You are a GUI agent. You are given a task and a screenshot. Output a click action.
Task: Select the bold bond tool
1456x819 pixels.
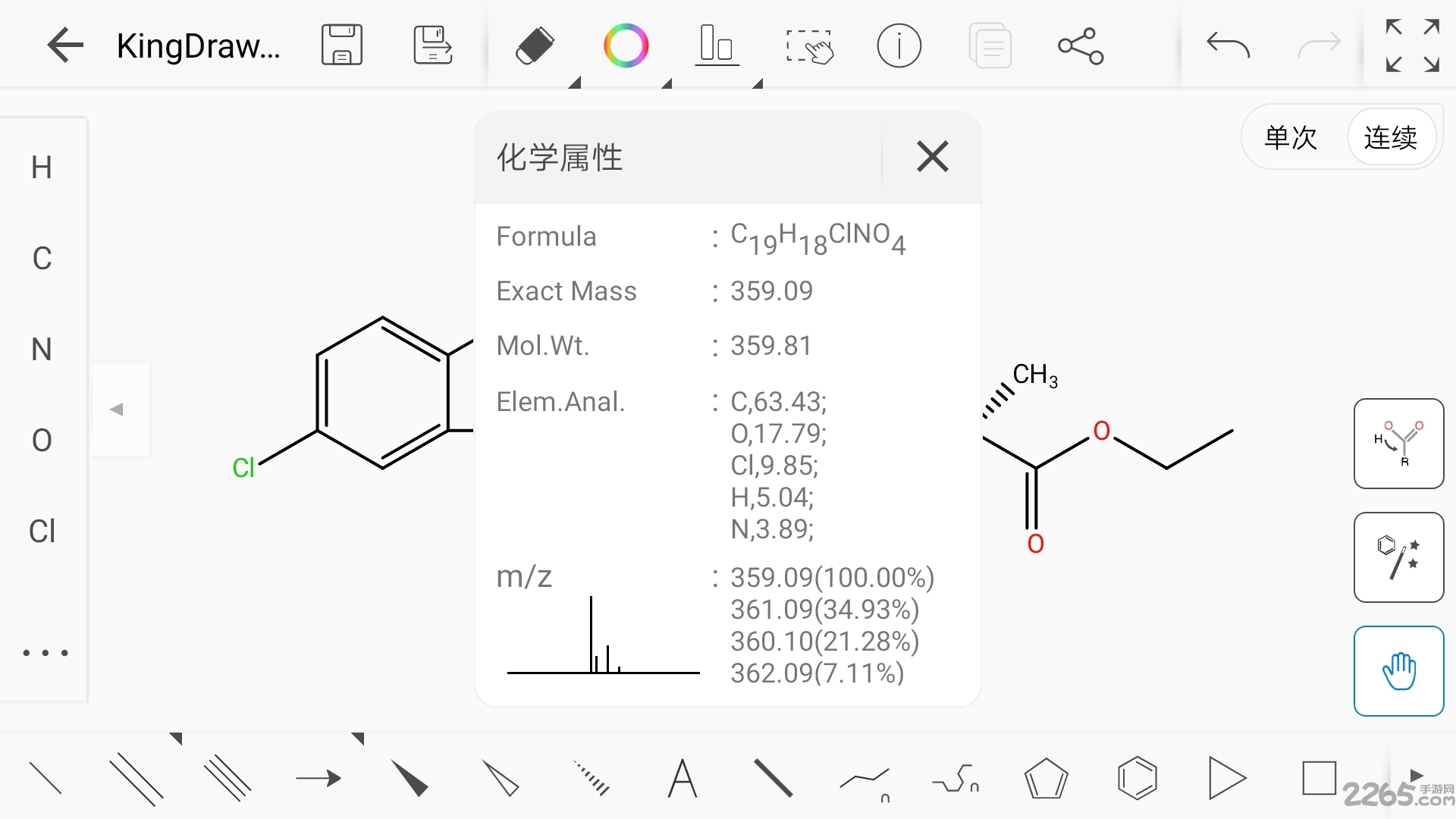pyautogui.click(x=773, y=779)
